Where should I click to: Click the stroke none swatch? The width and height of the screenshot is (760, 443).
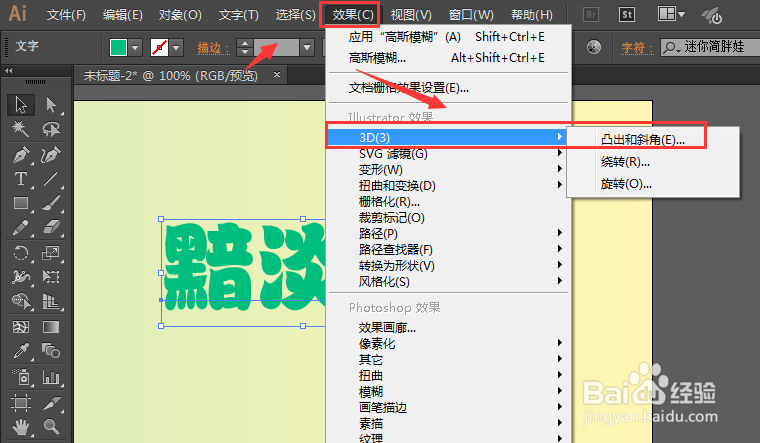tap(159, 47)
